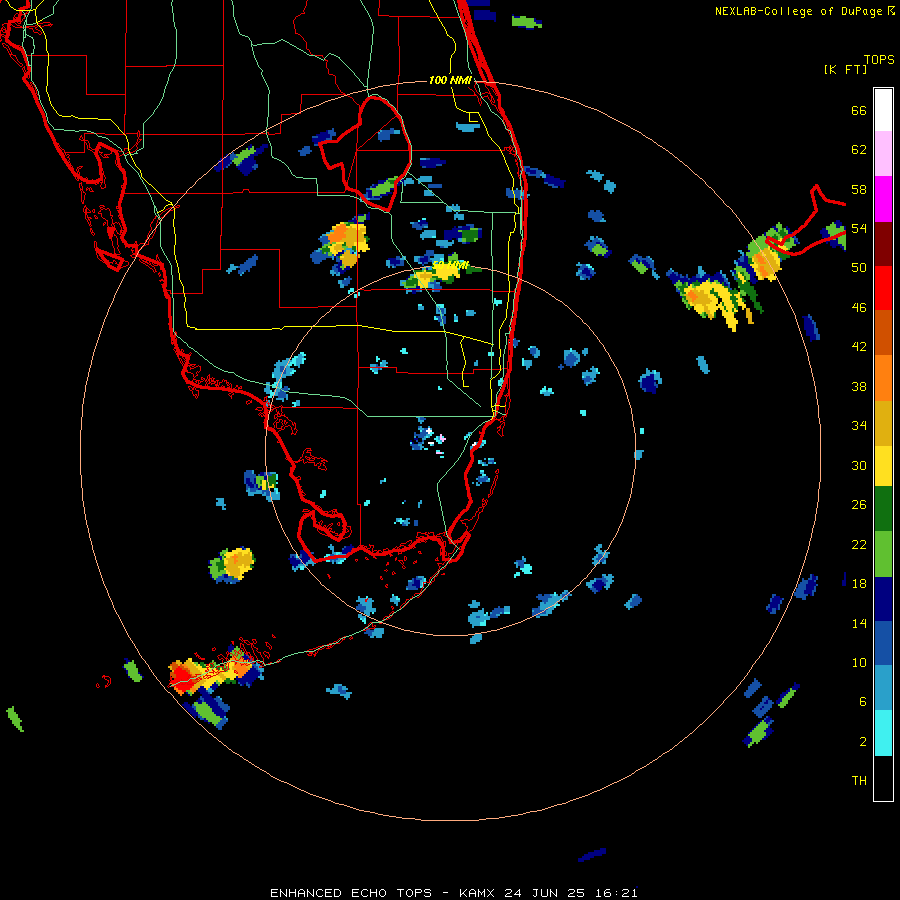Select the bright red legend swatch
Viewport: 900px width, 900px height.
coord(883,288)
